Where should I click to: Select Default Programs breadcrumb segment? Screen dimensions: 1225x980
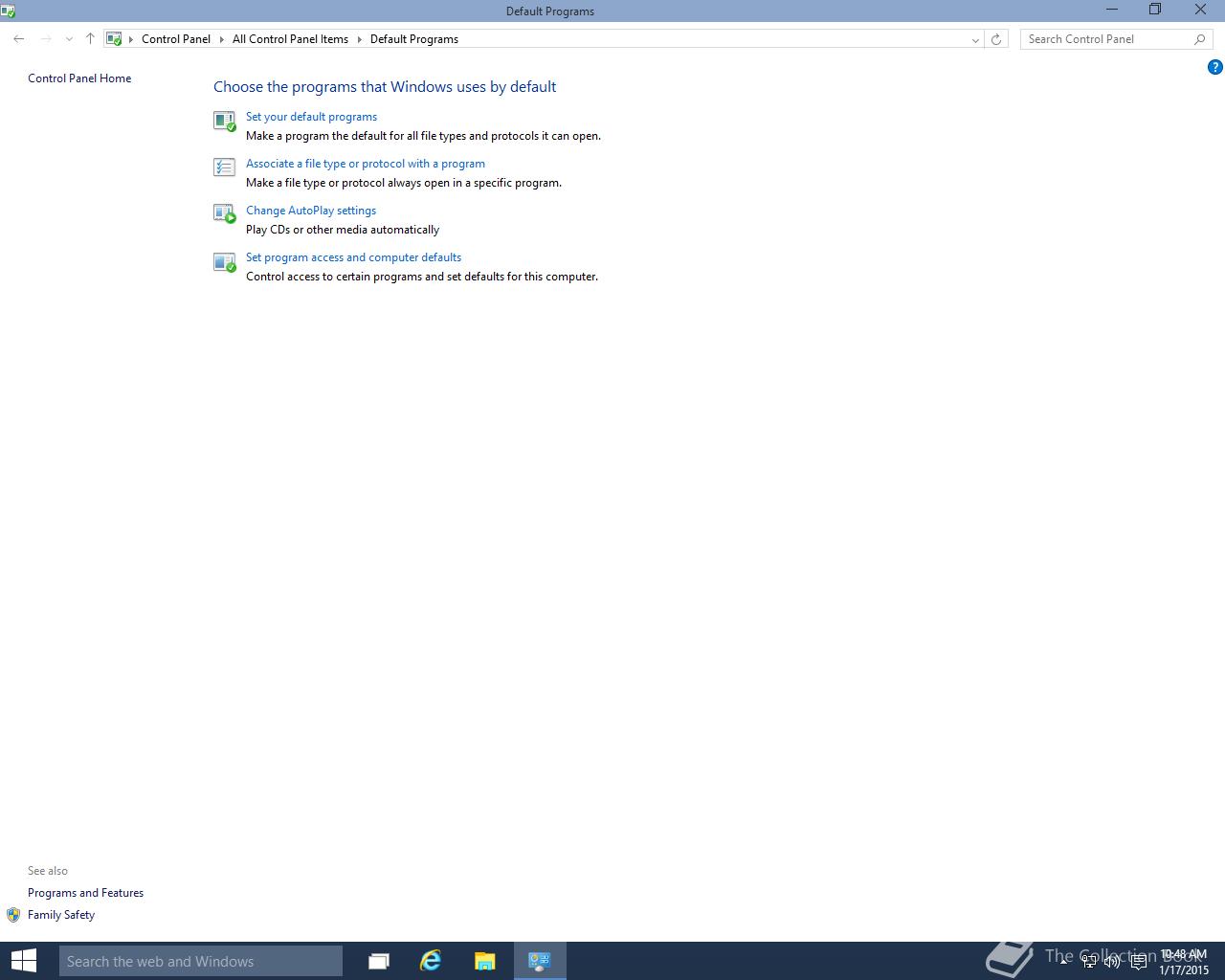click(x=414, y=39)
